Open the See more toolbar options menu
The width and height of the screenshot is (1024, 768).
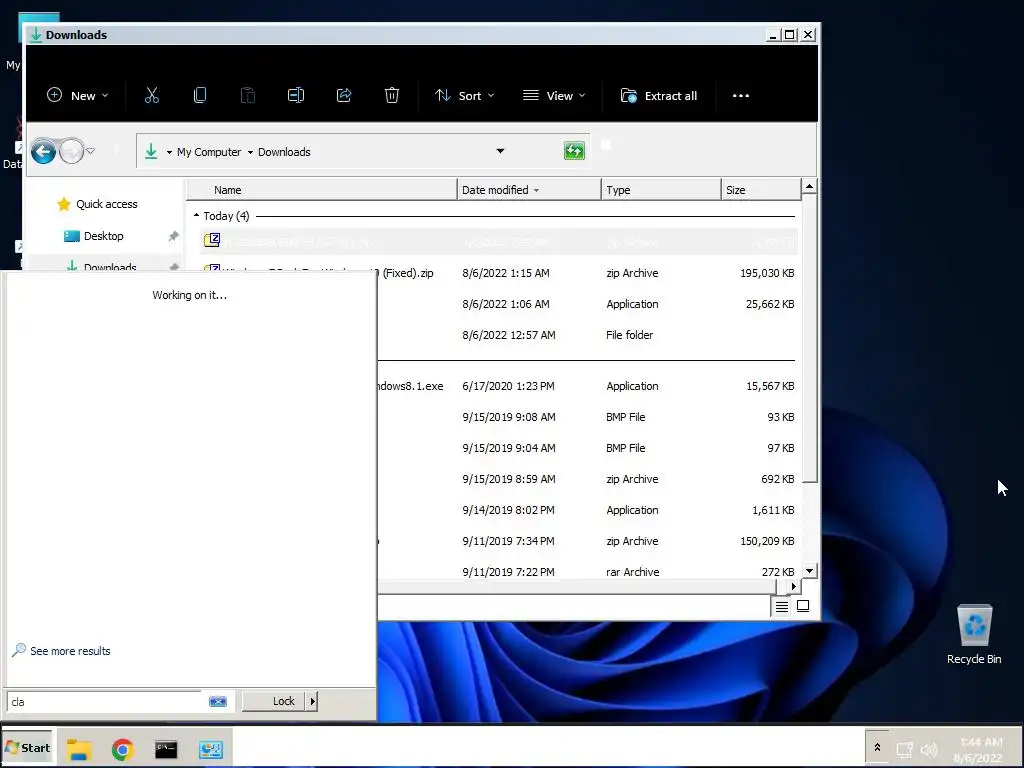coord(741,95)
